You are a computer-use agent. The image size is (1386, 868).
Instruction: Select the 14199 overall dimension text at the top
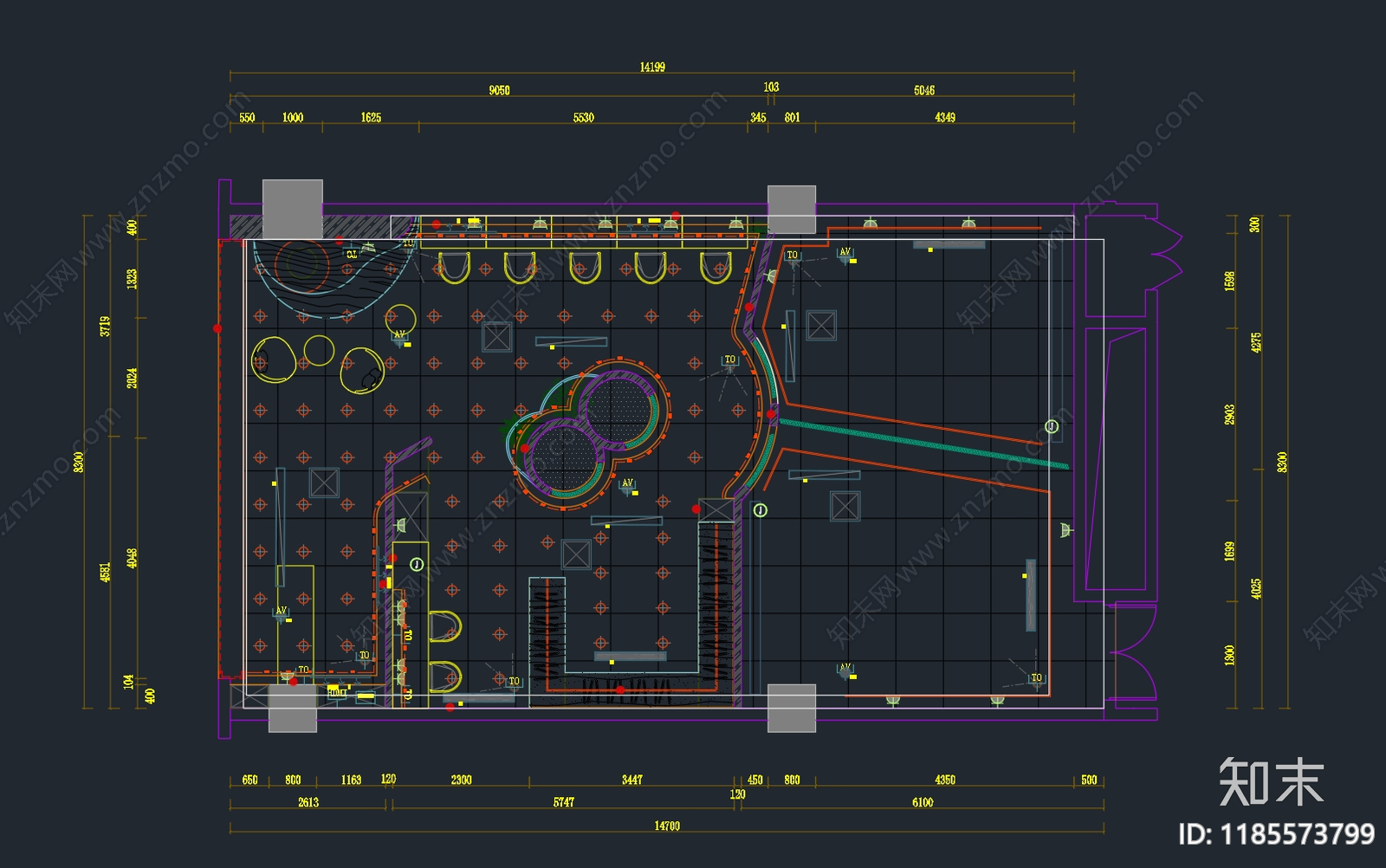652,68
